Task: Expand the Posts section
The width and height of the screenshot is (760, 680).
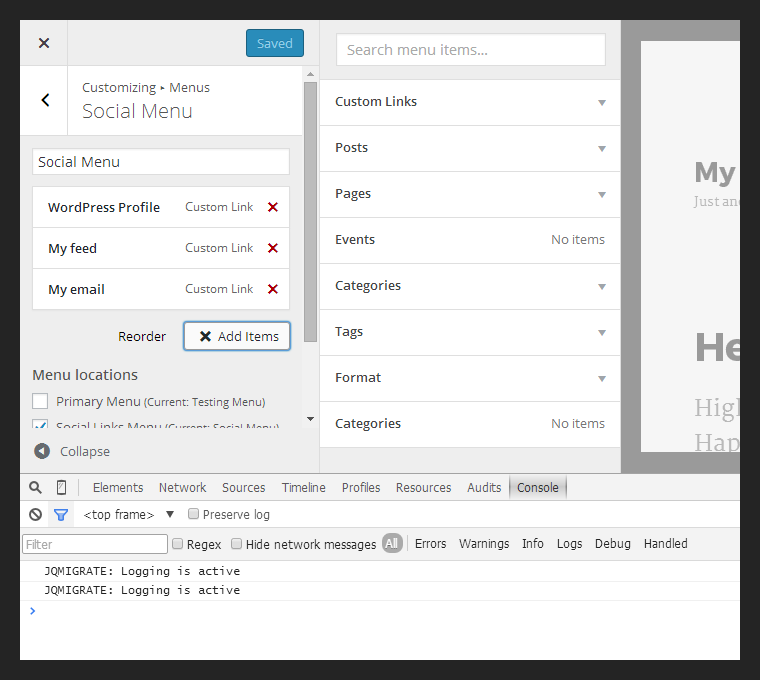Action: tap(470, 148)
